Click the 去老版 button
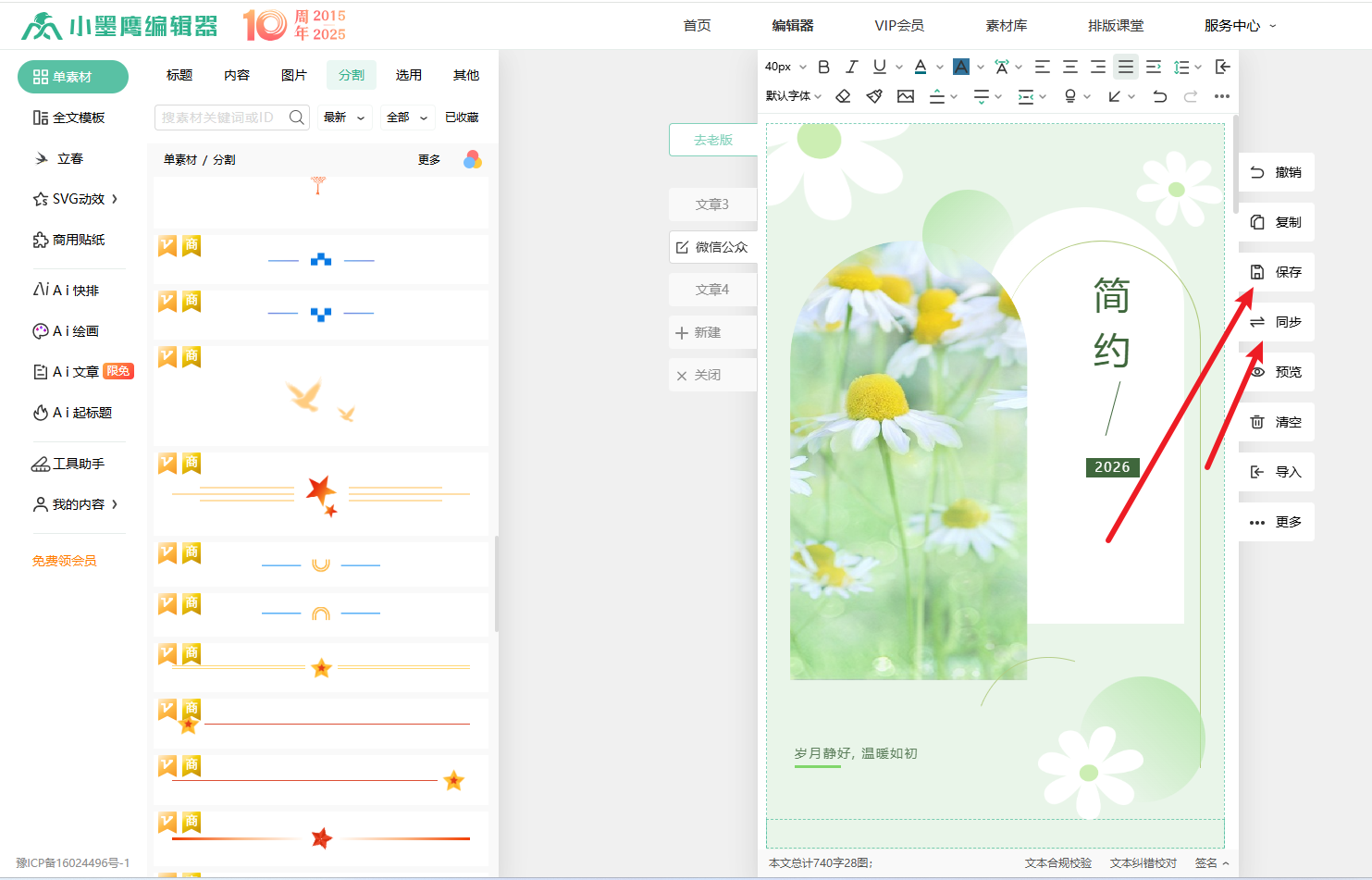Screen dimensions: 1372x880 click(x=713, y=140)
